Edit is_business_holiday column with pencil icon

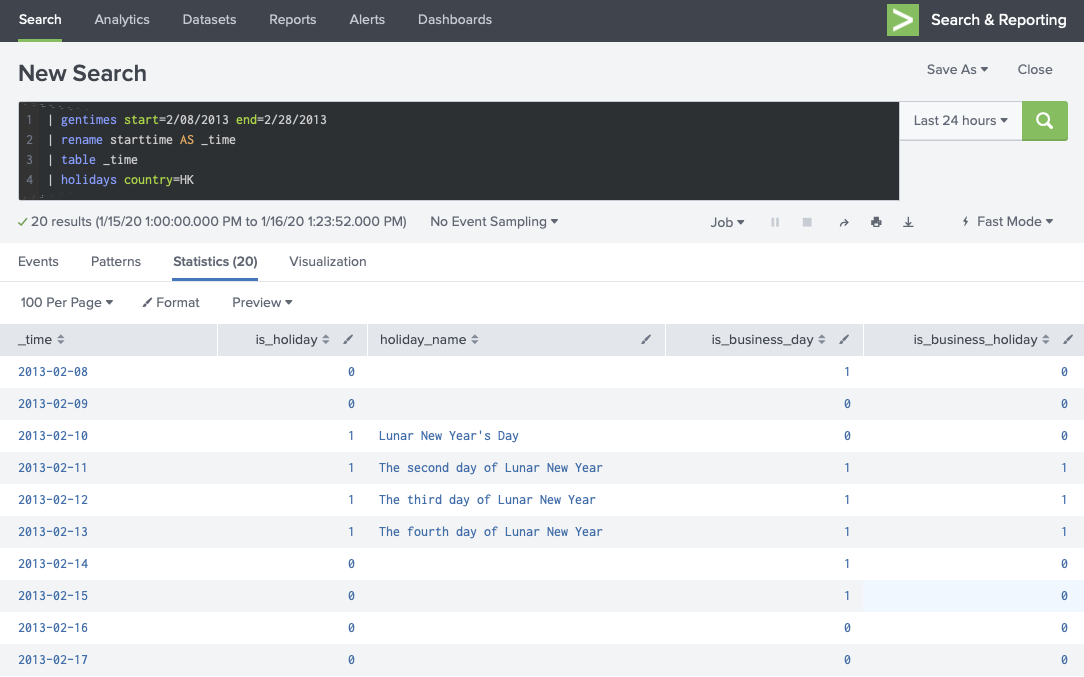click(x=1068, y=340)
